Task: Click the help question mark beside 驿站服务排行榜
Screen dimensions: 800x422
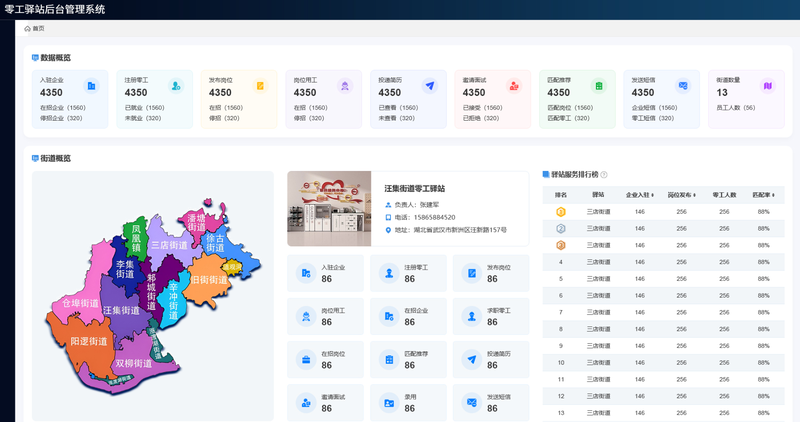Action: 604,175
